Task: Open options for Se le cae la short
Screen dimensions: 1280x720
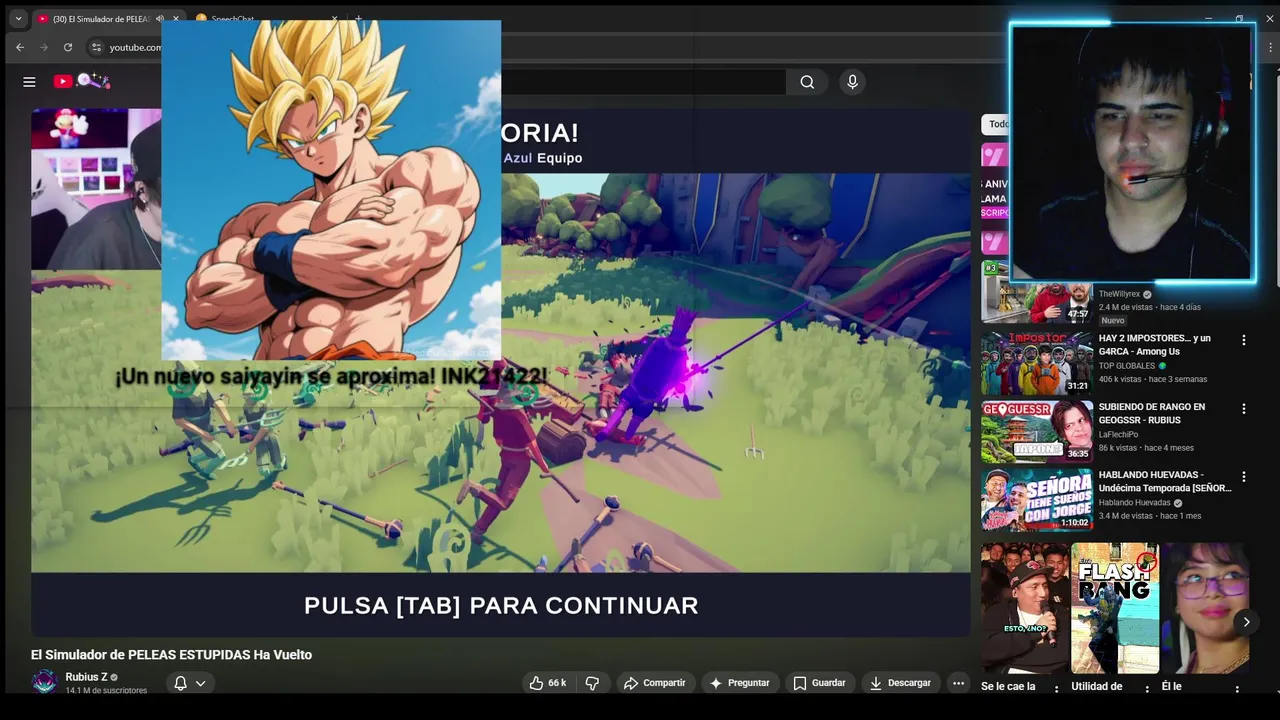Action: [1056, 689]
